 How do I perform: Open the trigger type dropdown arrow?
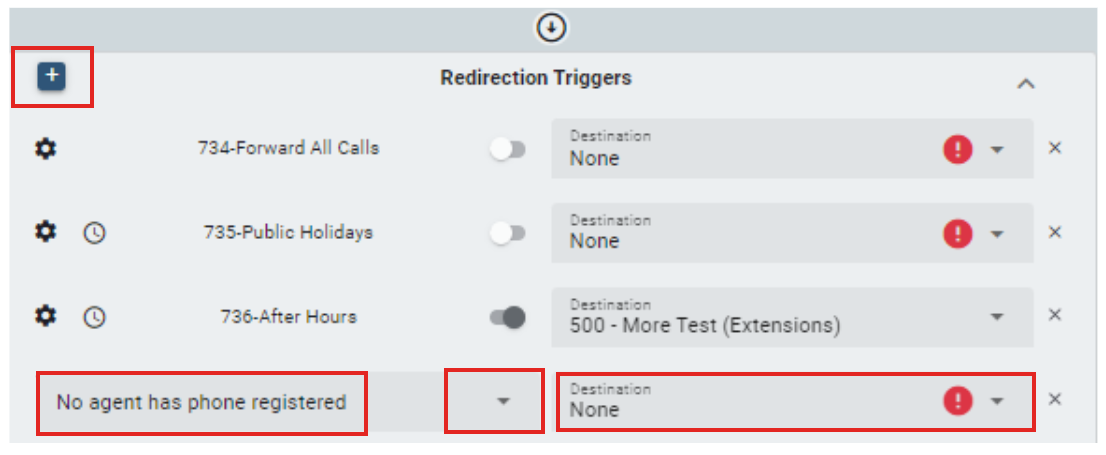[503, 401]
